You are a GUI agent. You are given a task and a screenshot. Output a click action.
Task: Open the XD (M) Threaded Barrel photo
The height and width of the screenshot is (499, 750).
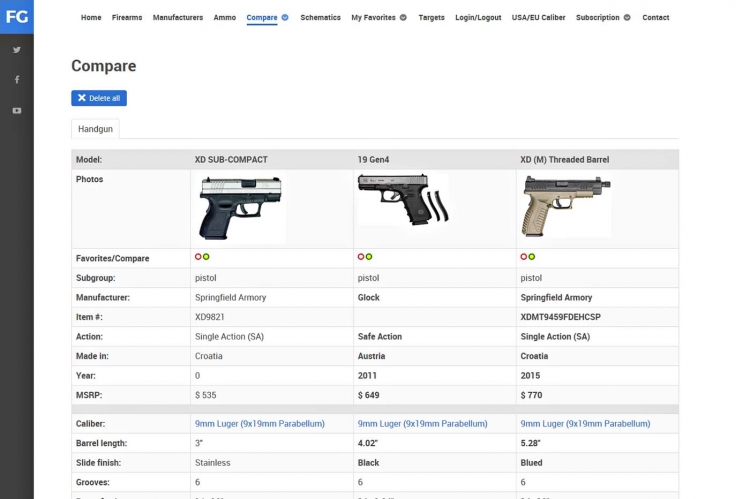point(566,206)
